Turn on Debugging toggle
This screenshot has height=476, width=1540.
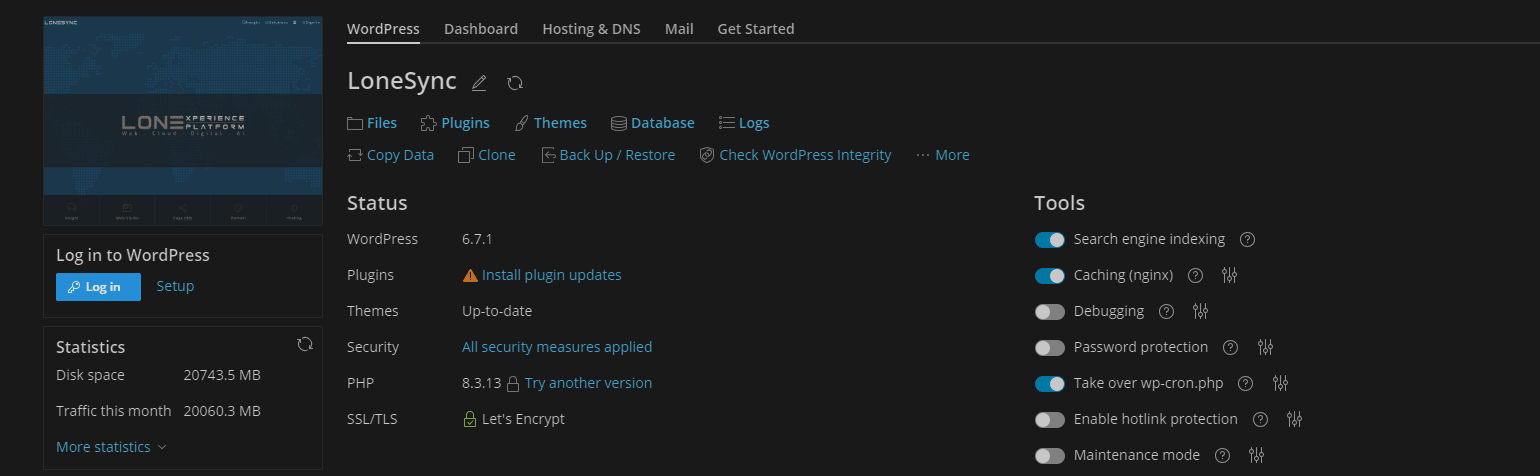click(x=1050, y=312)
